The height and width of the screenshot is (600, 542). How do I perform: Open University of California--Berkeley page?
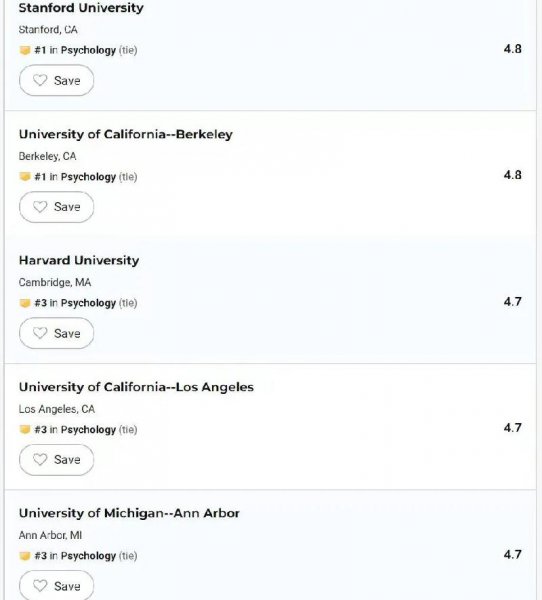point(126,134)
